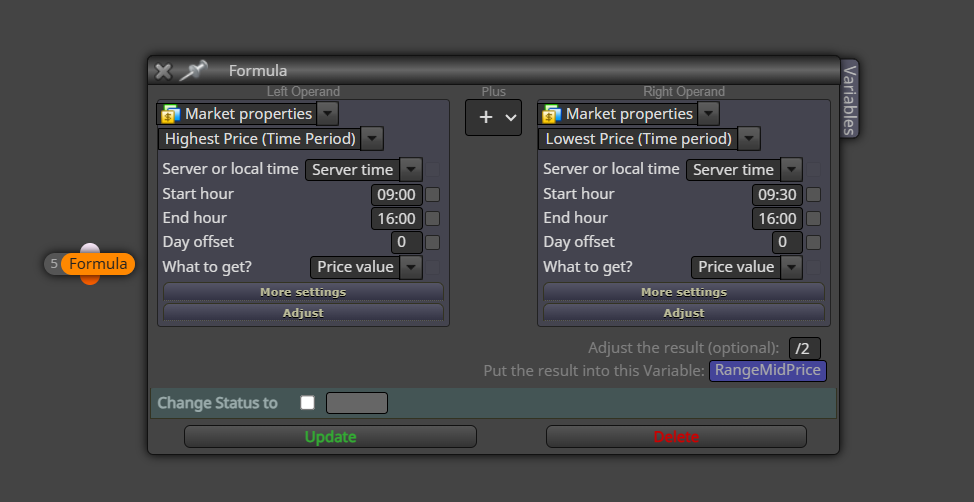Expand right operand More settings
This screenshot has width=974, height=502.
pyautogui.click(x=684, y=291)
